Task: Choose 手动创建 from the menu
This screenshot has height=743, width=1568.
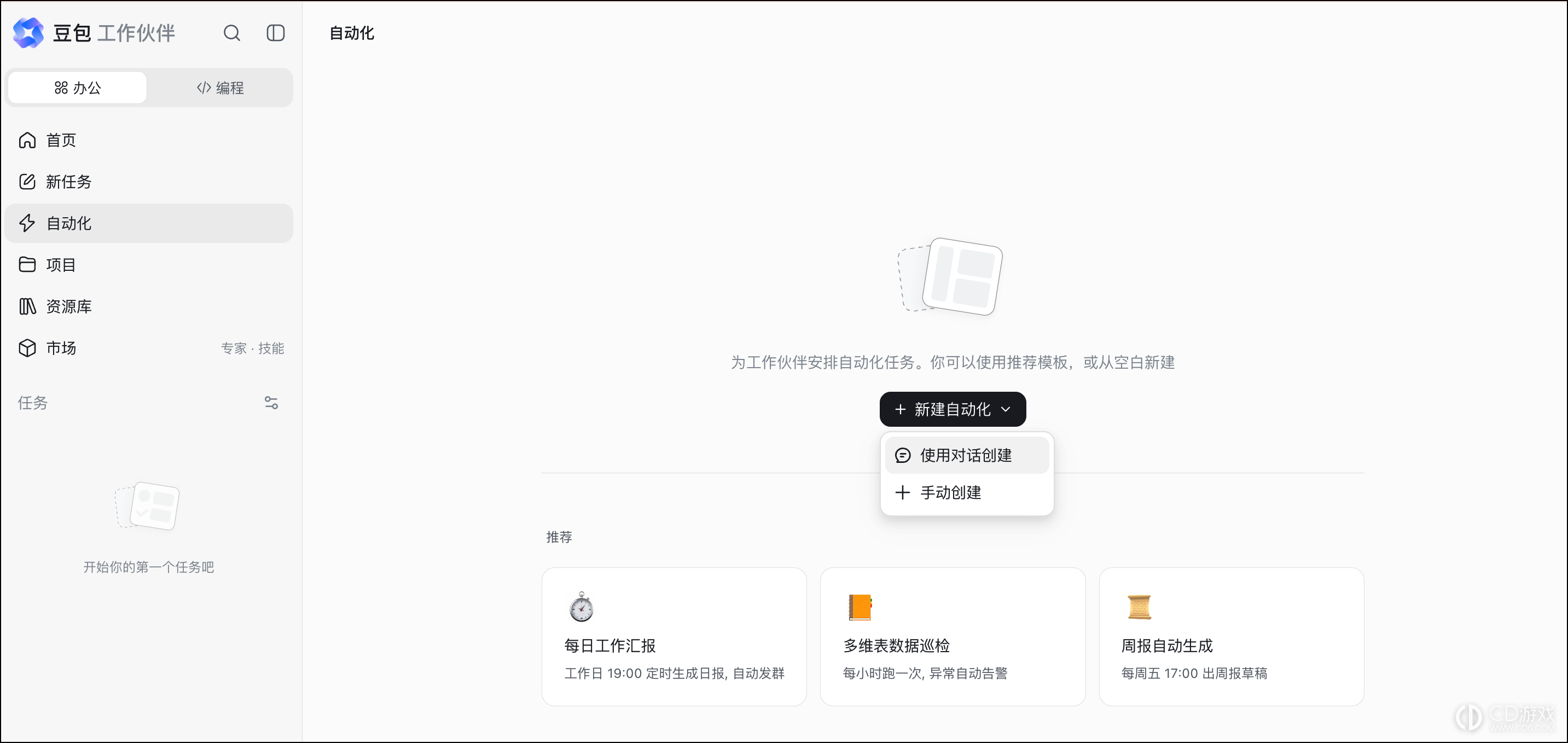Action: pyautogui.click(x=967, y=492)
